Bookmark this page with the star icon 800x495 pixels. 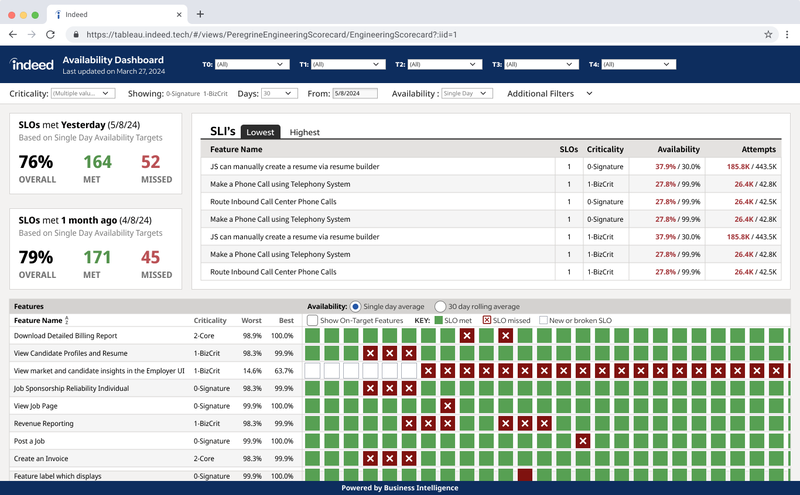(x=768, y=34)
